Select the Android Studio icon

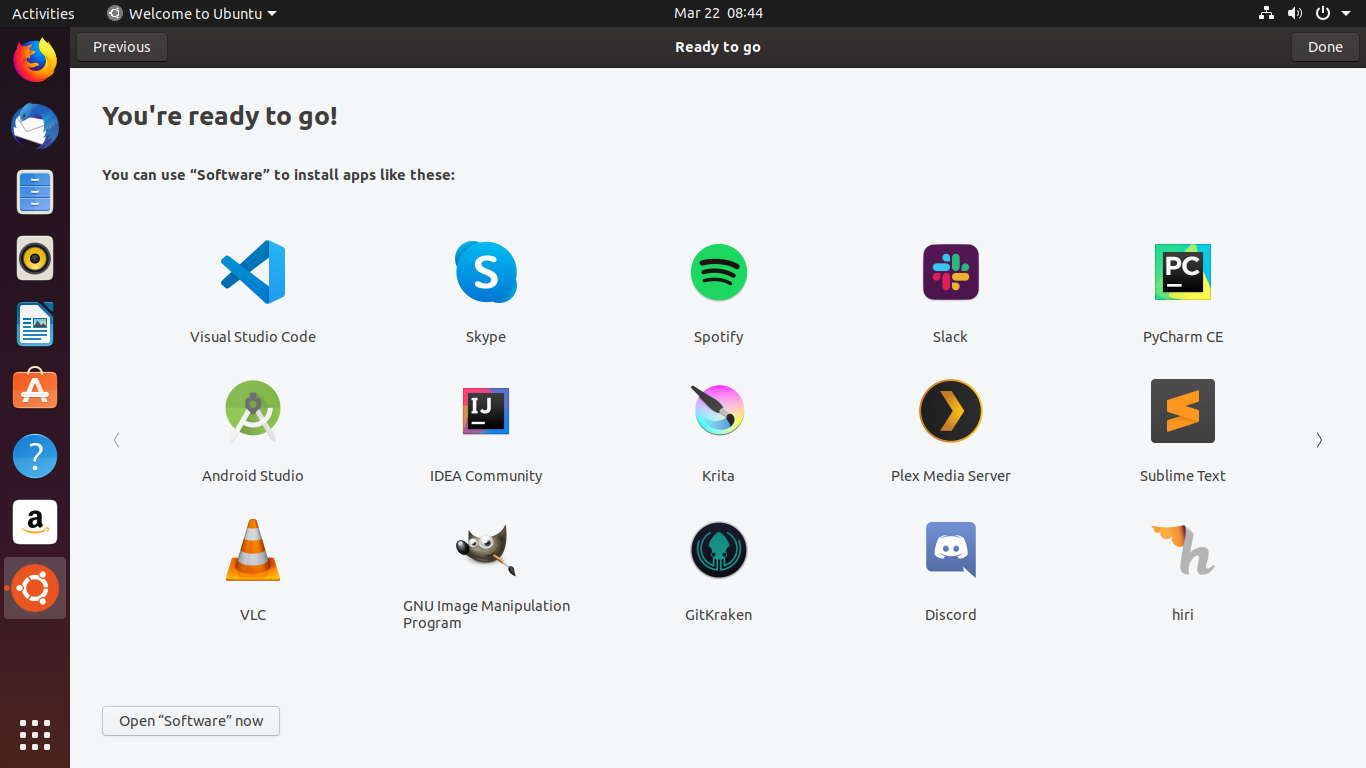click(253, 411)
